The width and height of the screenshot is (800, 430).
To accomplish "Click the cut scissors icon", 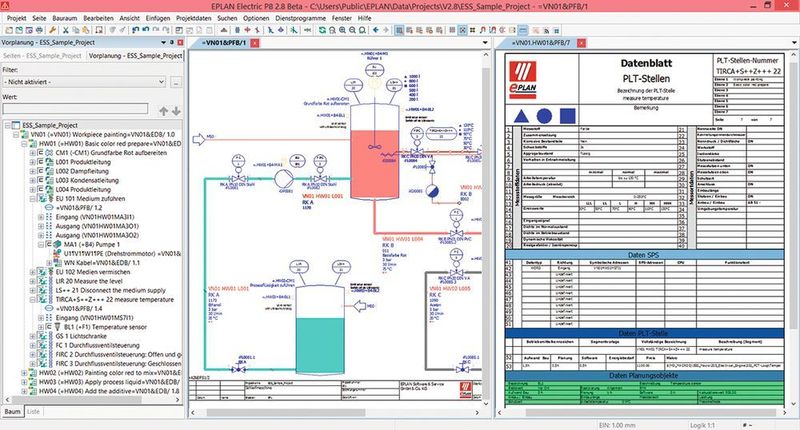I will point(66,31).
